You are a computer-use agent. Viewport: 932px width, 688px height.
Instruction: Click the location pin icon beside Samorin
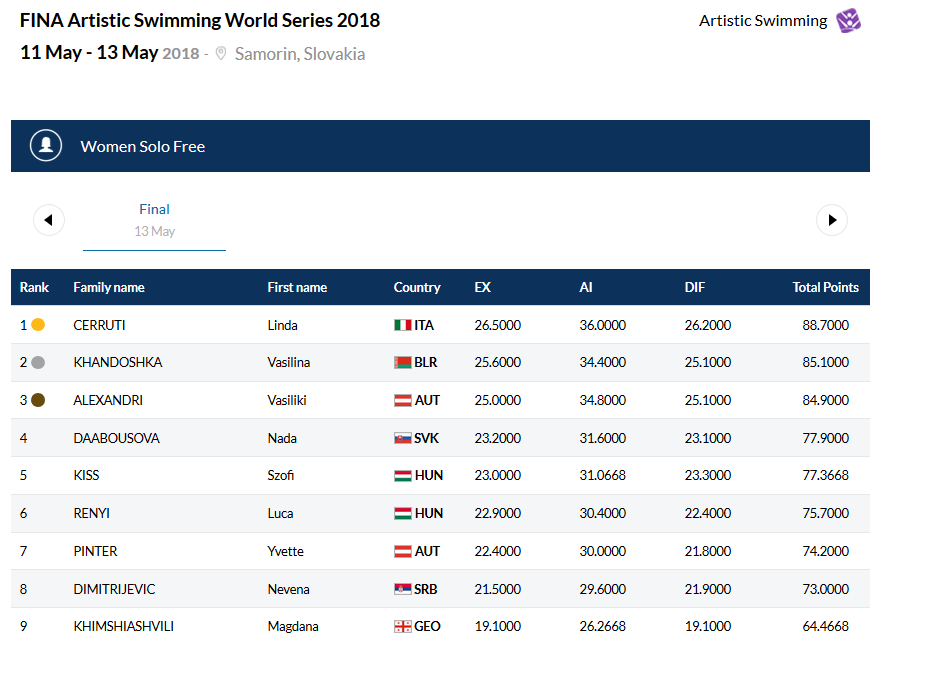click(221, 54)
